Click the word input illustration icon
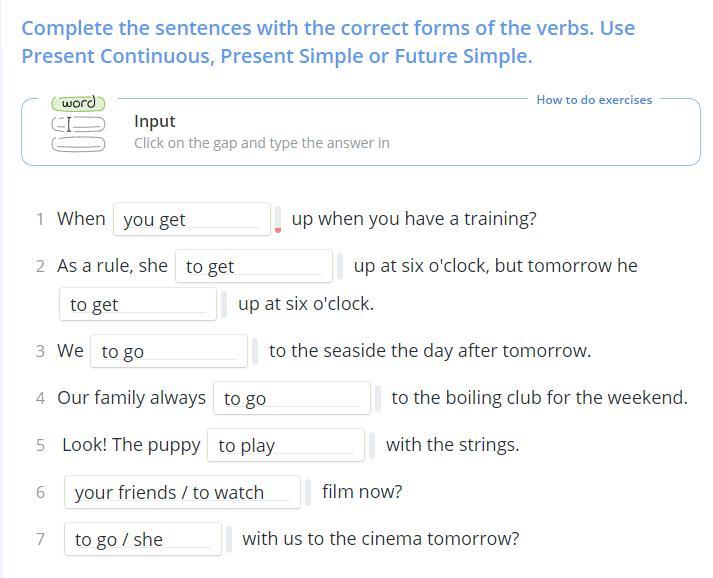 (x=78, y=124)
